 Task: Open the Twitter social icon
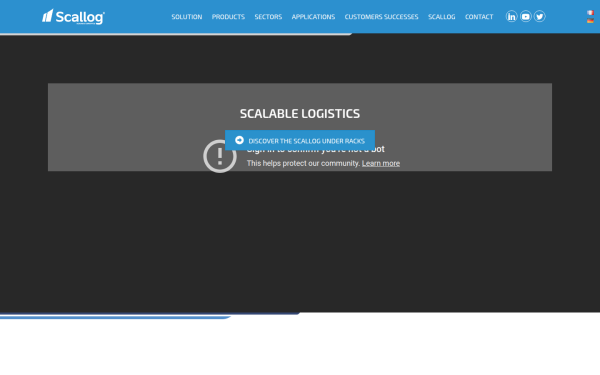pyautogui.click(x=540, y=16)
